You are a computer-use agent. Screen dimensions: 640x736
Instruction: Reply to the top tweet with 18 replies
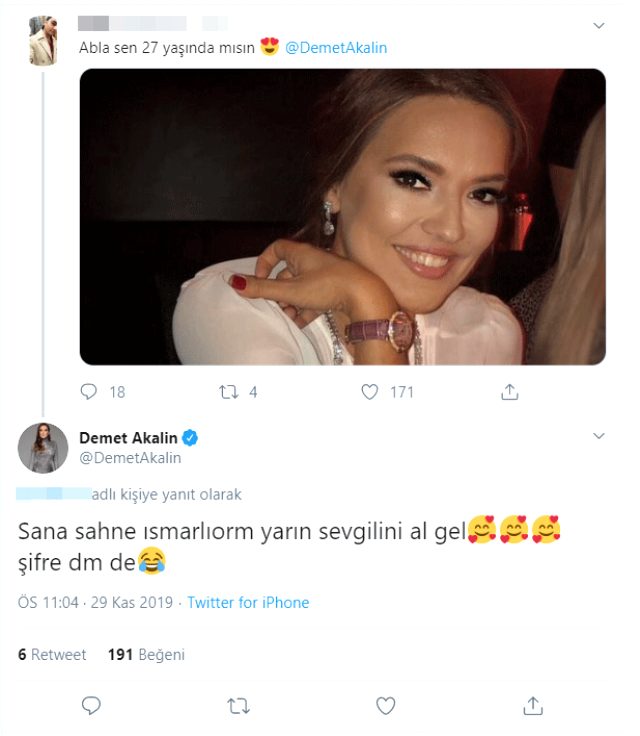pyautogui.click(x=88, y=392)
